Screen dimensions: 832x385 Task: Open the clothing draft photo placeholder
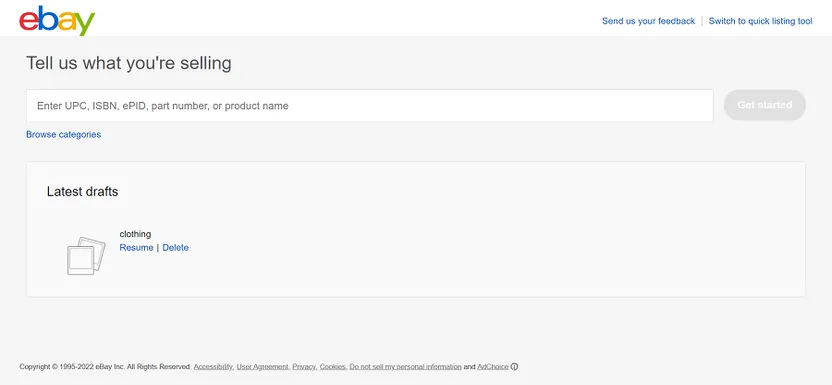coord(86,256)
